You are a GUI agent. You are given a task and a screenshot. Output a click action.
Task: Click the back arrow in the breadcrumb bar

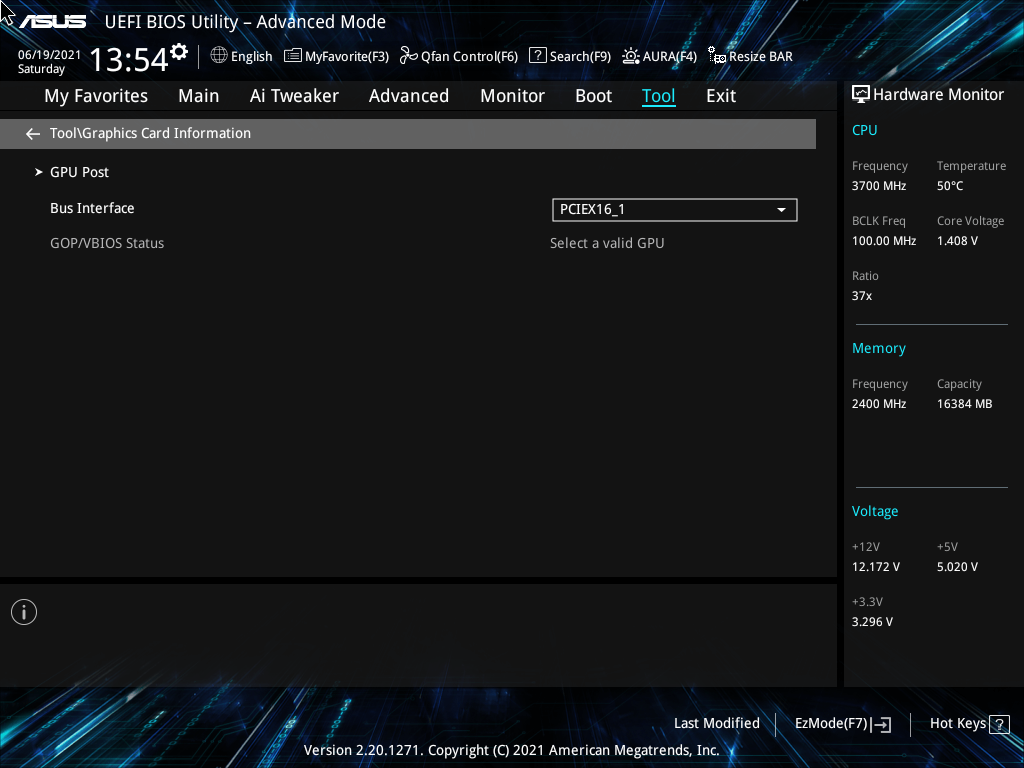(x=32, y=133)
